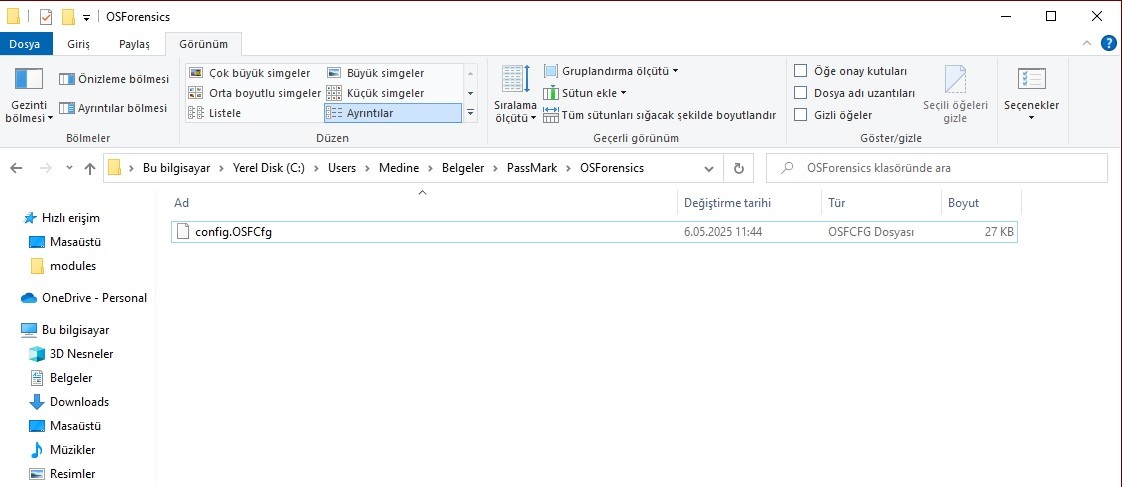The image size is (1122, 487).
Task: Go up one folder level arrow
Action: 89,169
